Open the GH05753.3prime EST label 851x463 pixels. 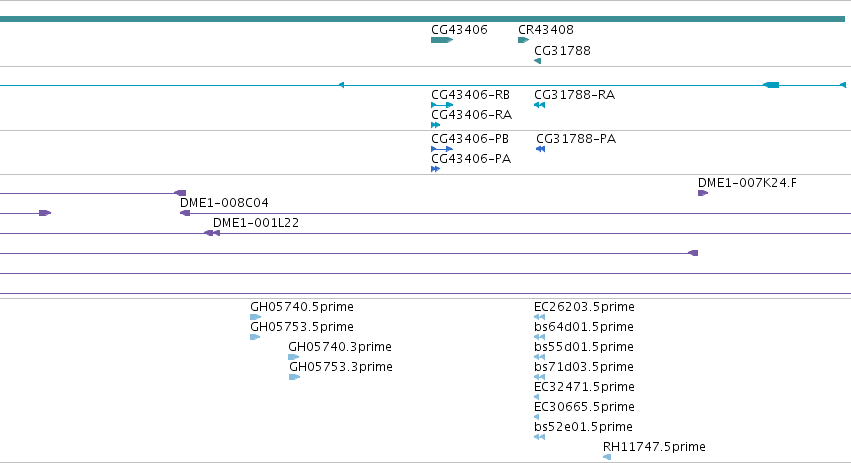click(341, 366)
